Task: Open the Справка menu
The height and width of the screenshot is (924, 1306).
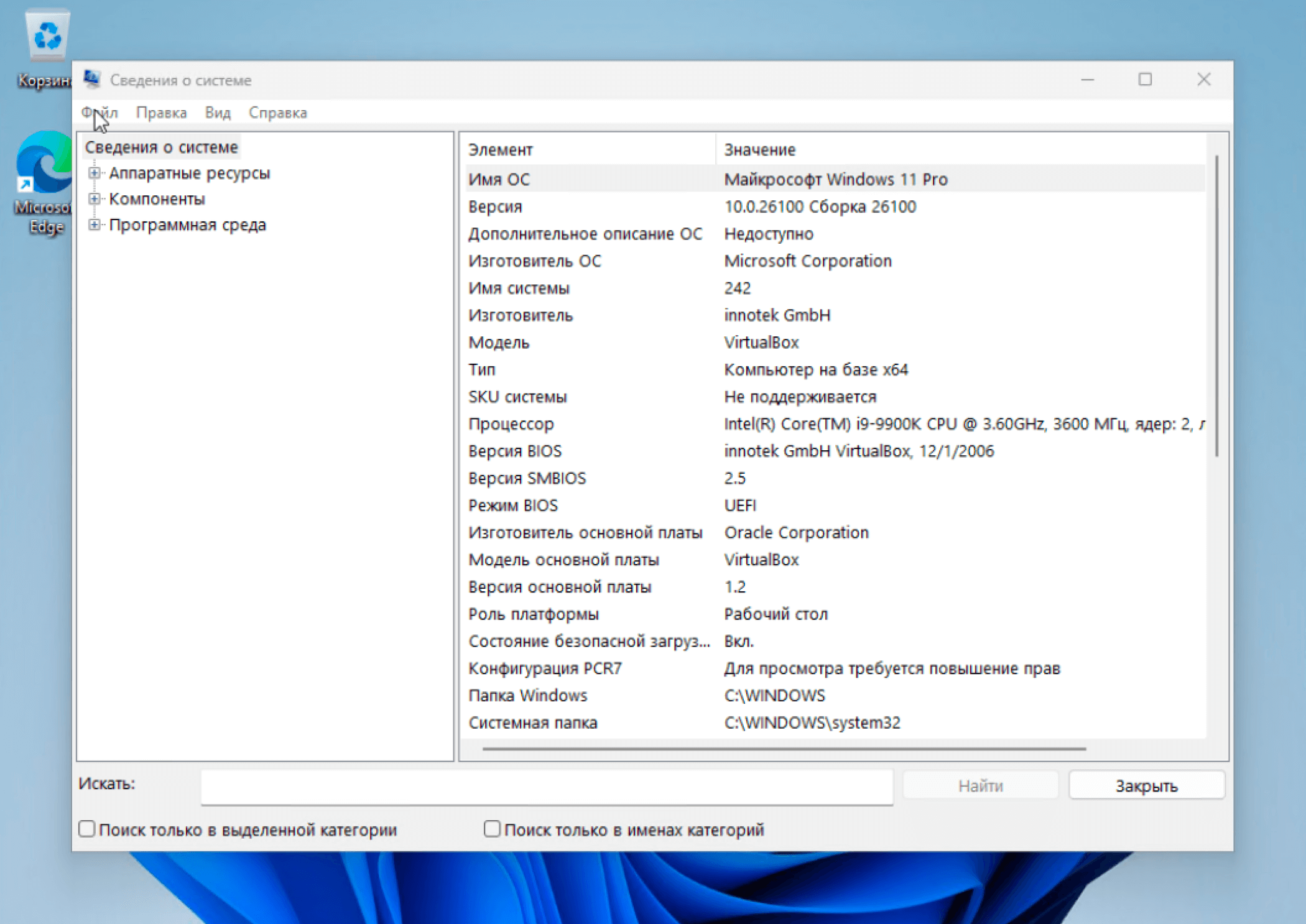Action: (x=277, y=113)
